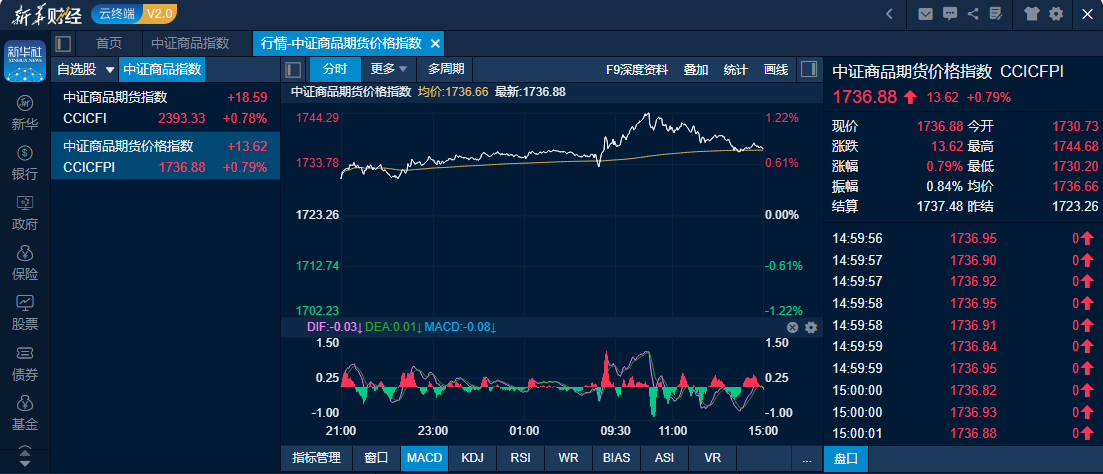The height and width of the screenshot is (474, 1103).
Task: Remove the MACD indicator panel
Action: click(x=792, y=327)
